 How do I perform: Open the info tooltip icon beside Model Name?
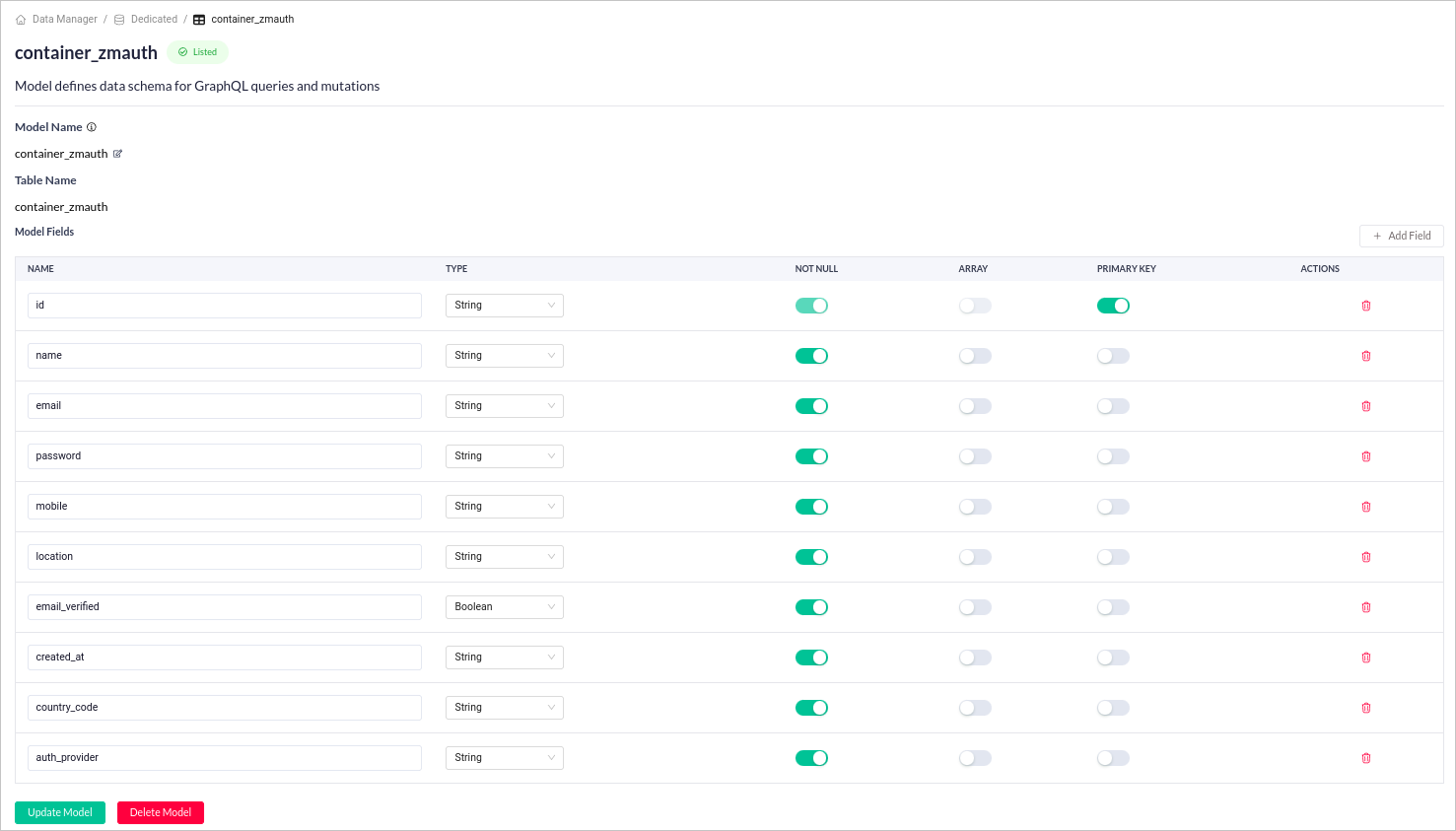[x=91, y=126]
